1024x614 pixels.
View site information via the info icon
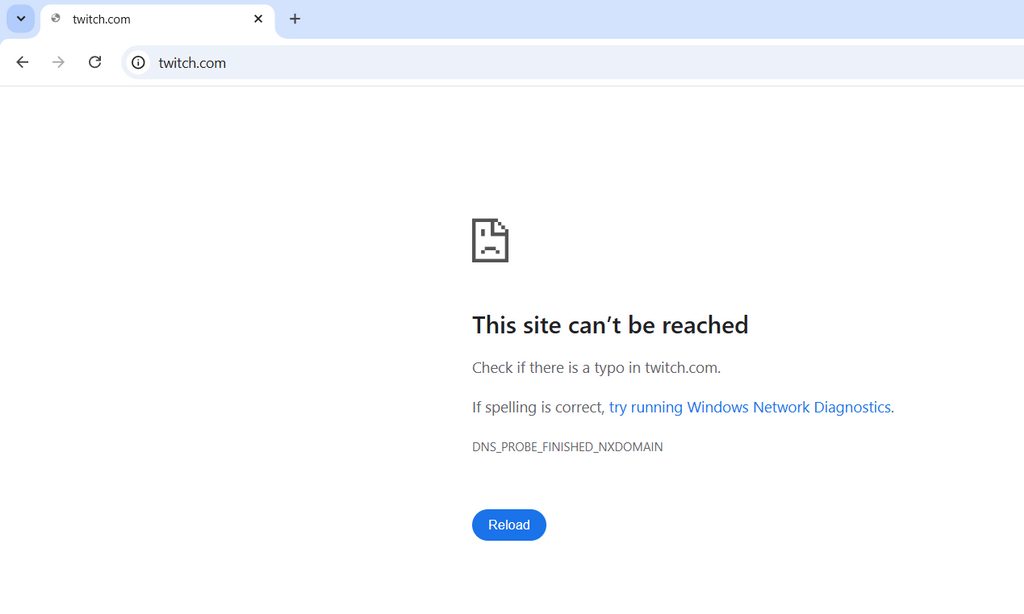138,63
